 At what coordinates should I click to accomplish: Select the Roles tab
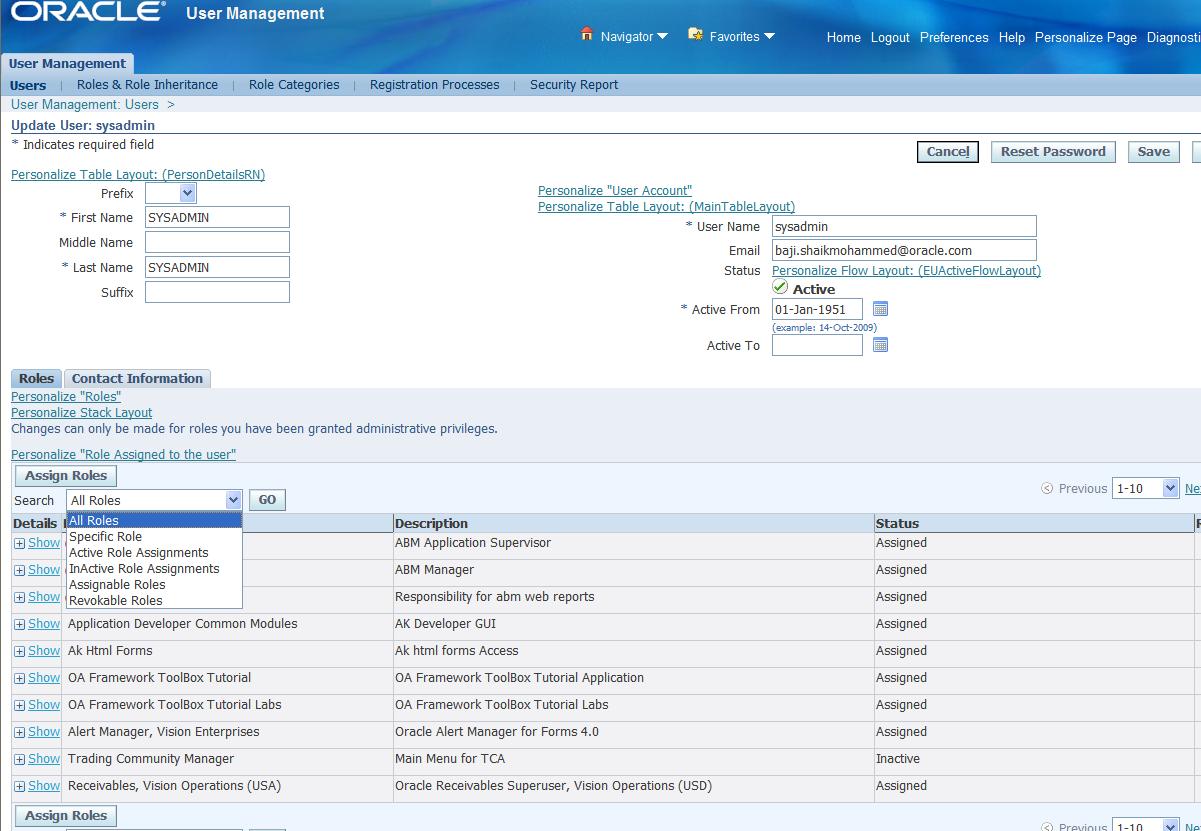click(36, 378)
